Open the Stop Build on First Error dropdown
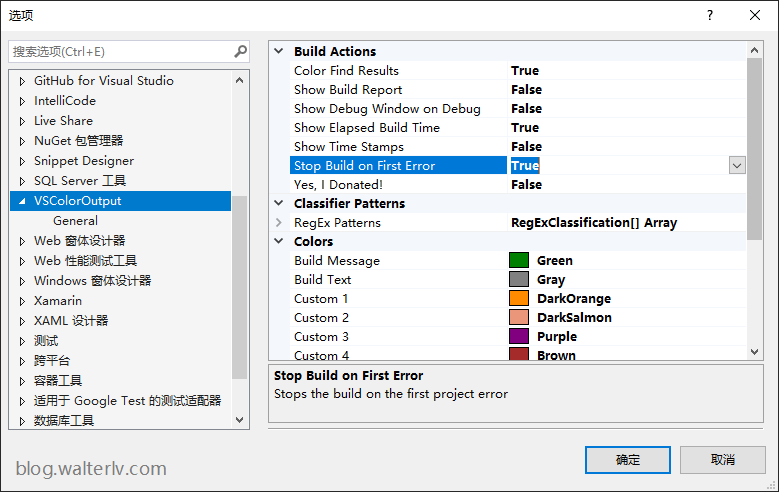This screenshot has height=492, width=779. (x=737, y=166)
